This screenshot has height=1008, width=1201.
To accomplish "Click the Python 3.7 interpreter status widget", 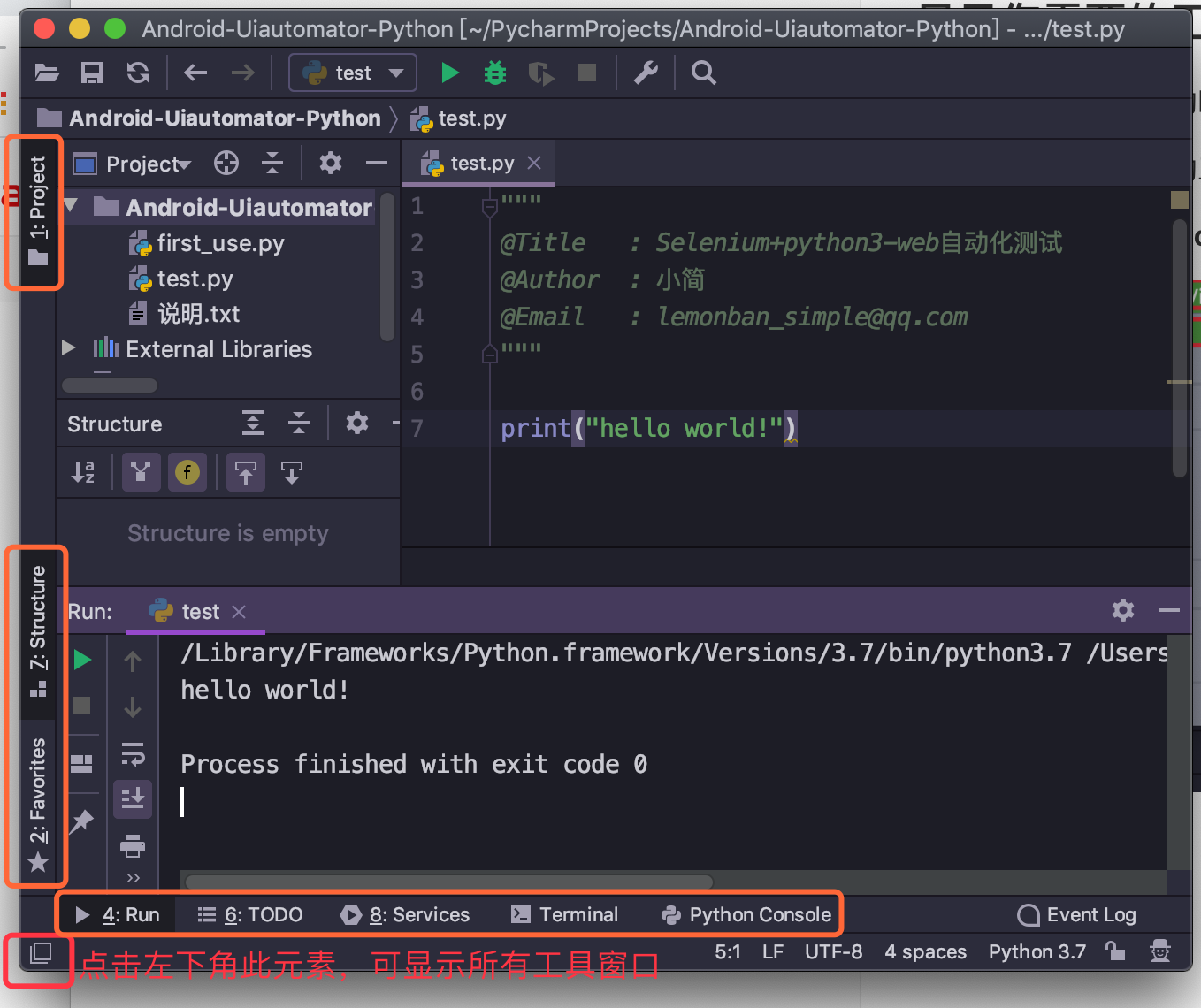I will pyautogui.click(x=1037, y=951).
